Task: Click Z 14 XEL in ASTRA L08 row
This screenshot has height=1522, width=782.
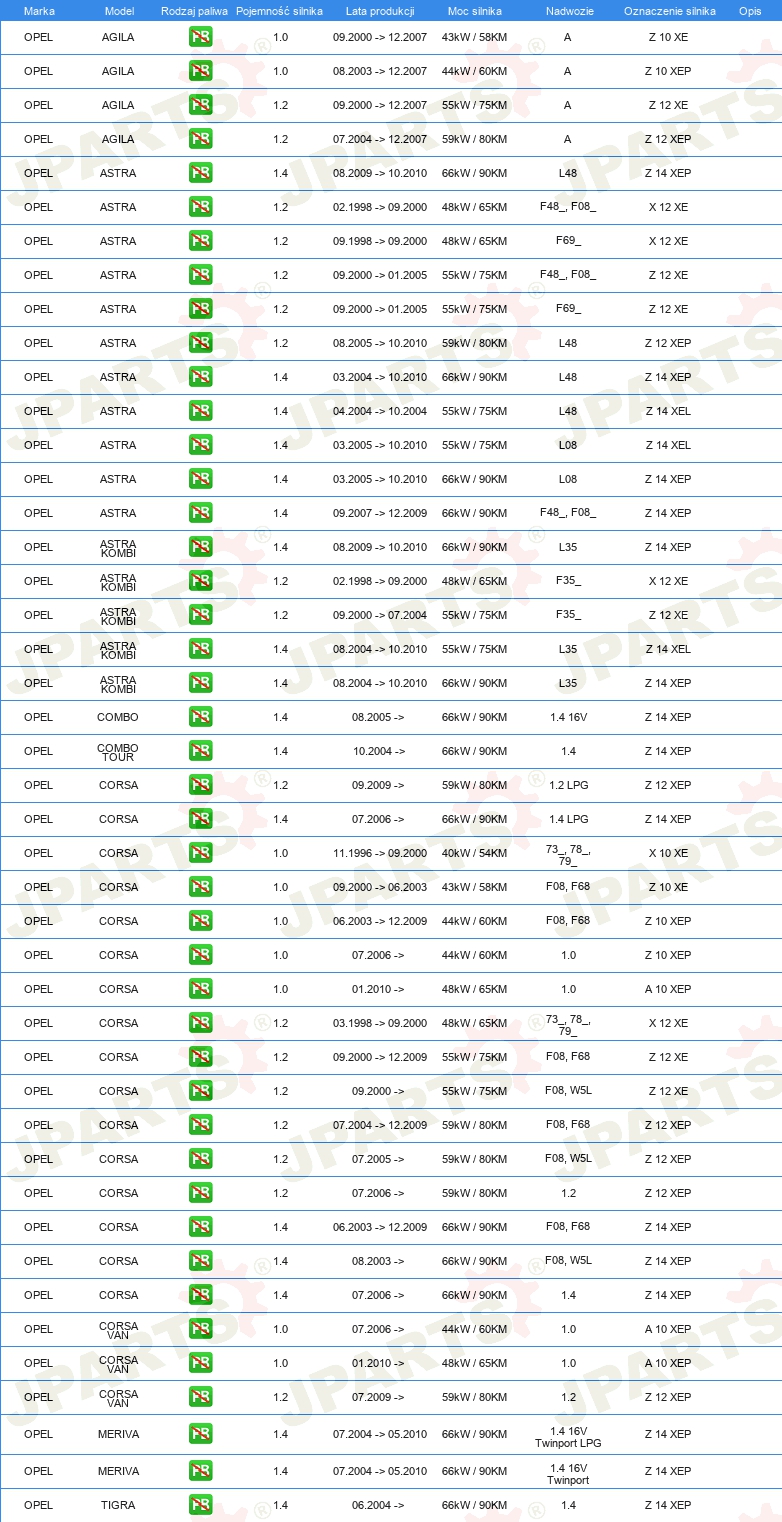Action: [x=668, y=445]
